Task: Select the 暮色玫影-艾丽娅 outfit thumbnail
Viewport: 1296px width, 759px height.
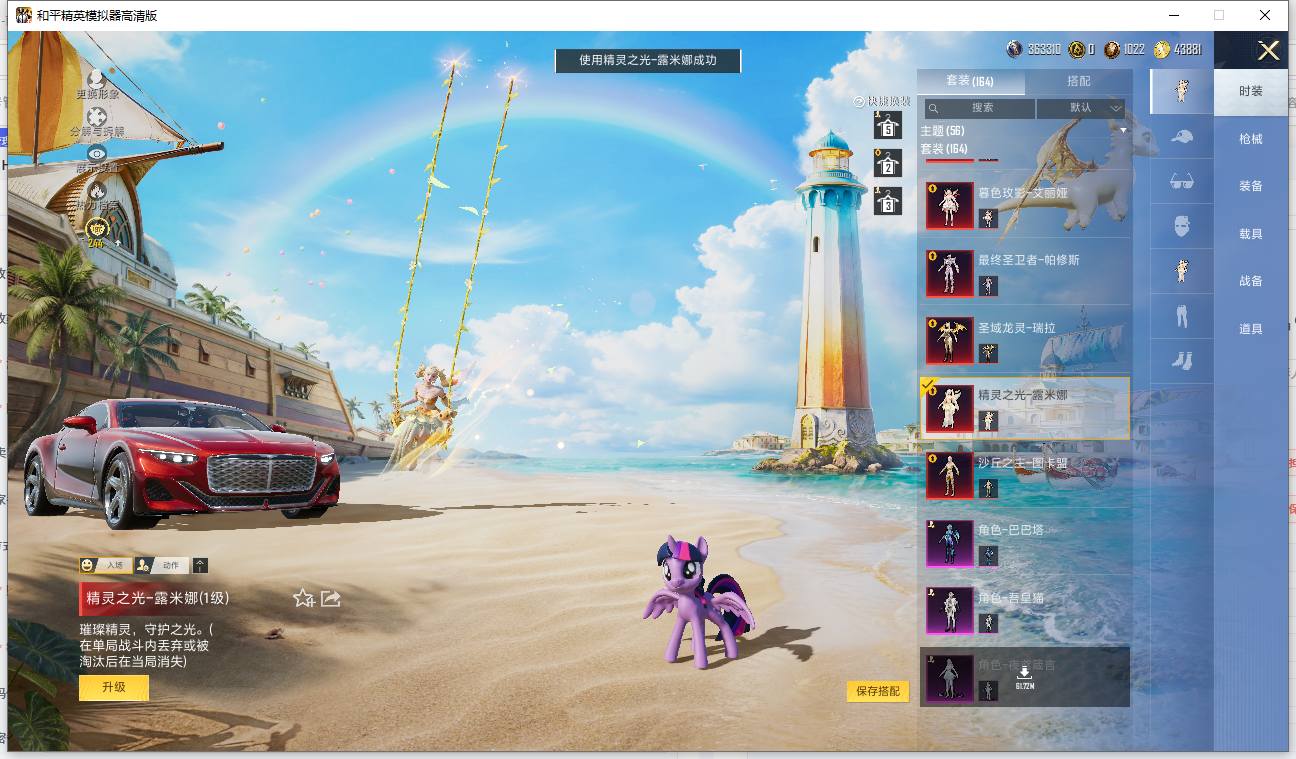Action: pyautogui.click(x=949, y=206)
